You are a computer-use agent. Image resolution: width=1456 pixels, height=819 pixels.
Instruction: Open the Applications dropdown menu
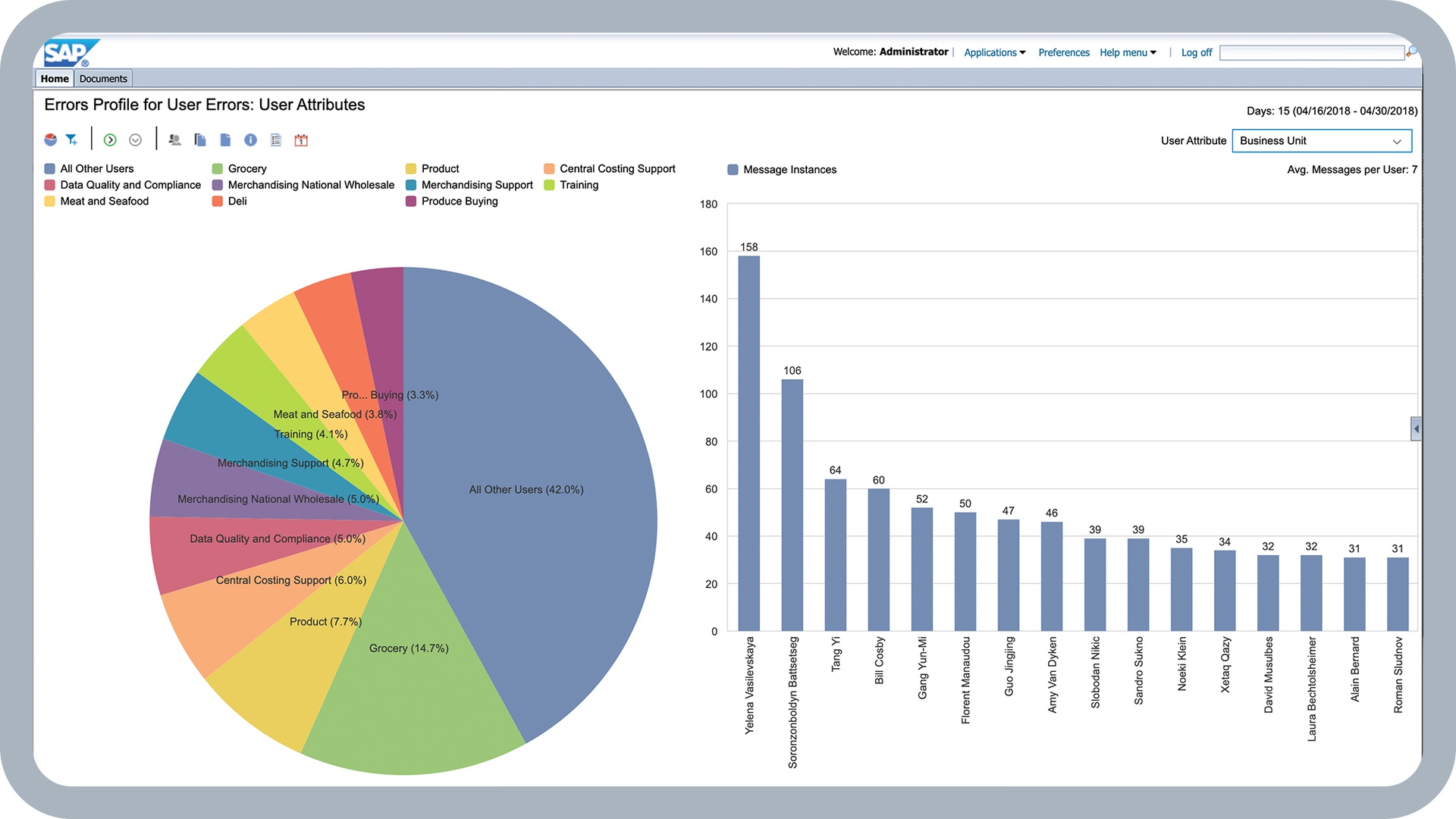click(995, 52)
